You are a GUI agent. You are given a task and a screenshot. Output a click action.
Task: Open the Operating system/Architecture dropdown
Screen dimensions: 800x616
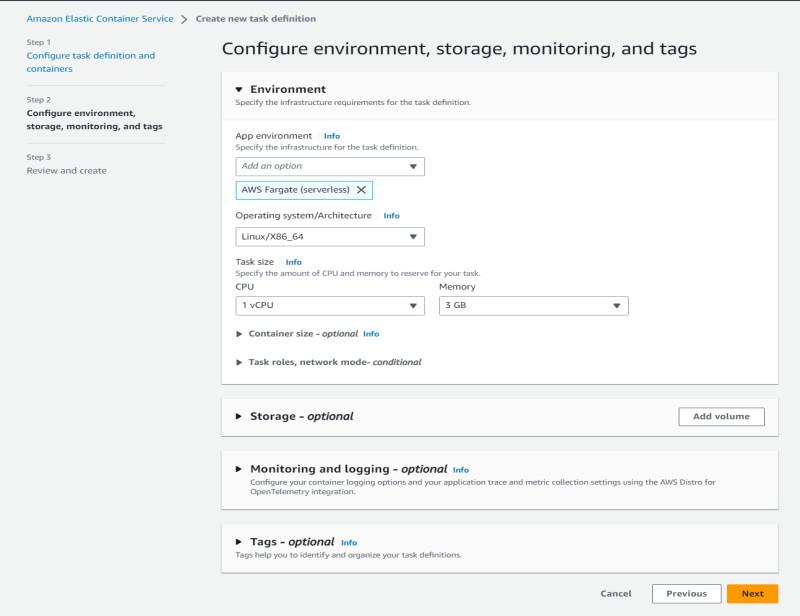(330, 237)
